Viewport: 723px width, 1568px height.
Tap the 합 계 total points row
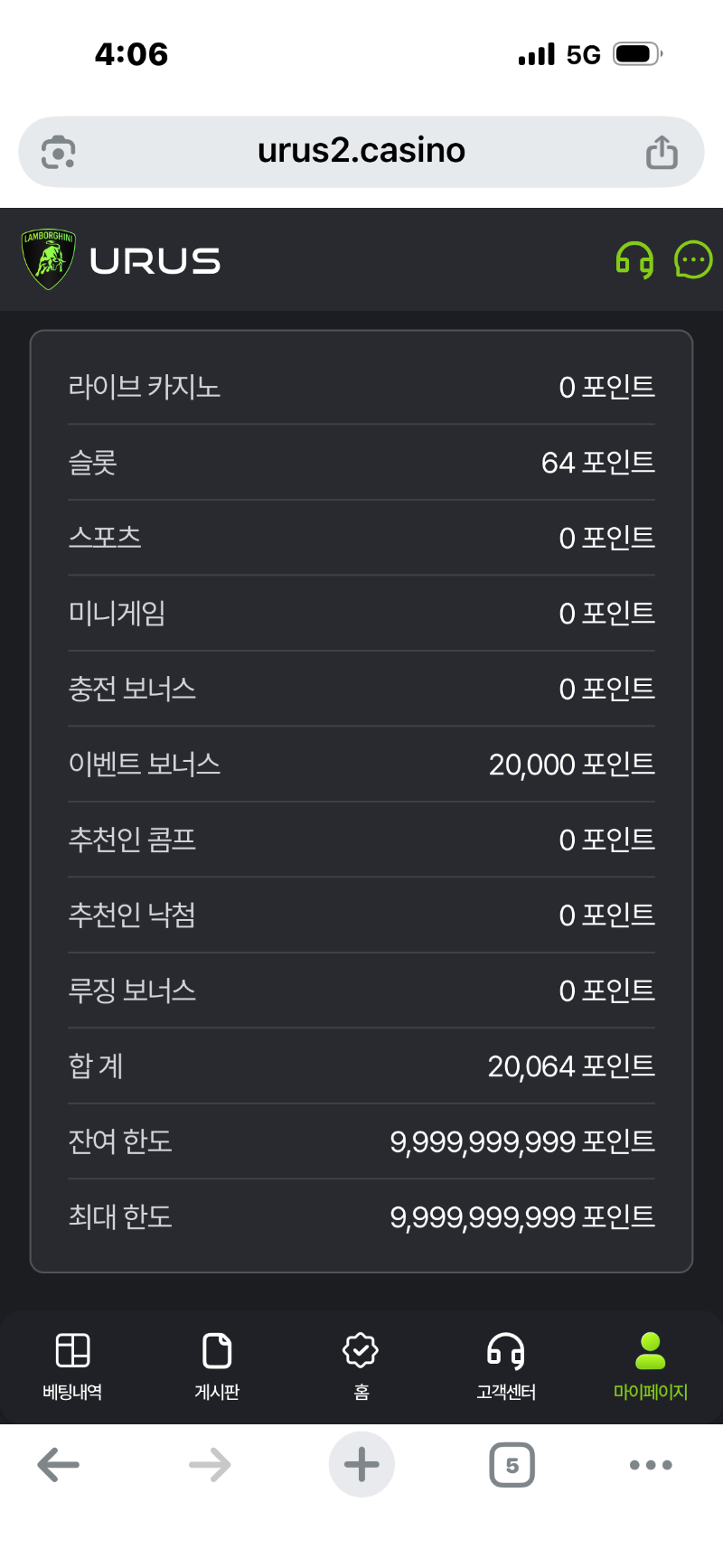pos(361,1066)
